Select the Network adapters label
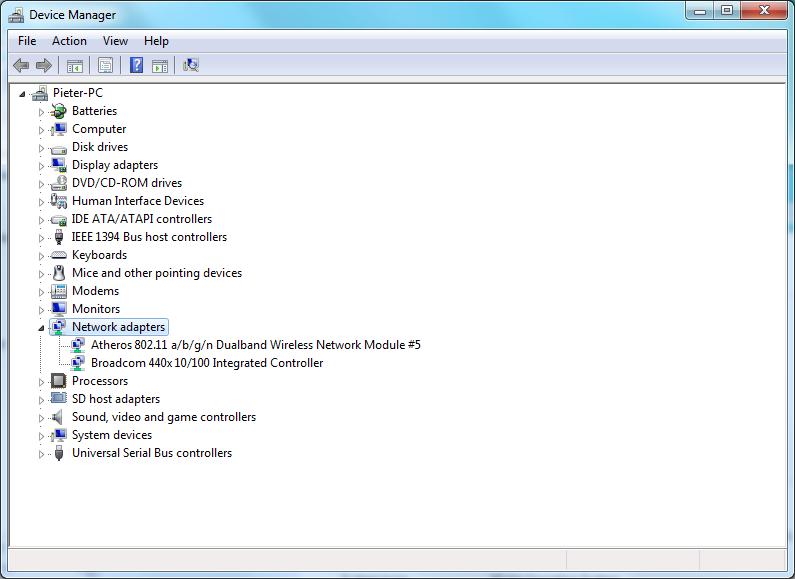 (119, 327)
